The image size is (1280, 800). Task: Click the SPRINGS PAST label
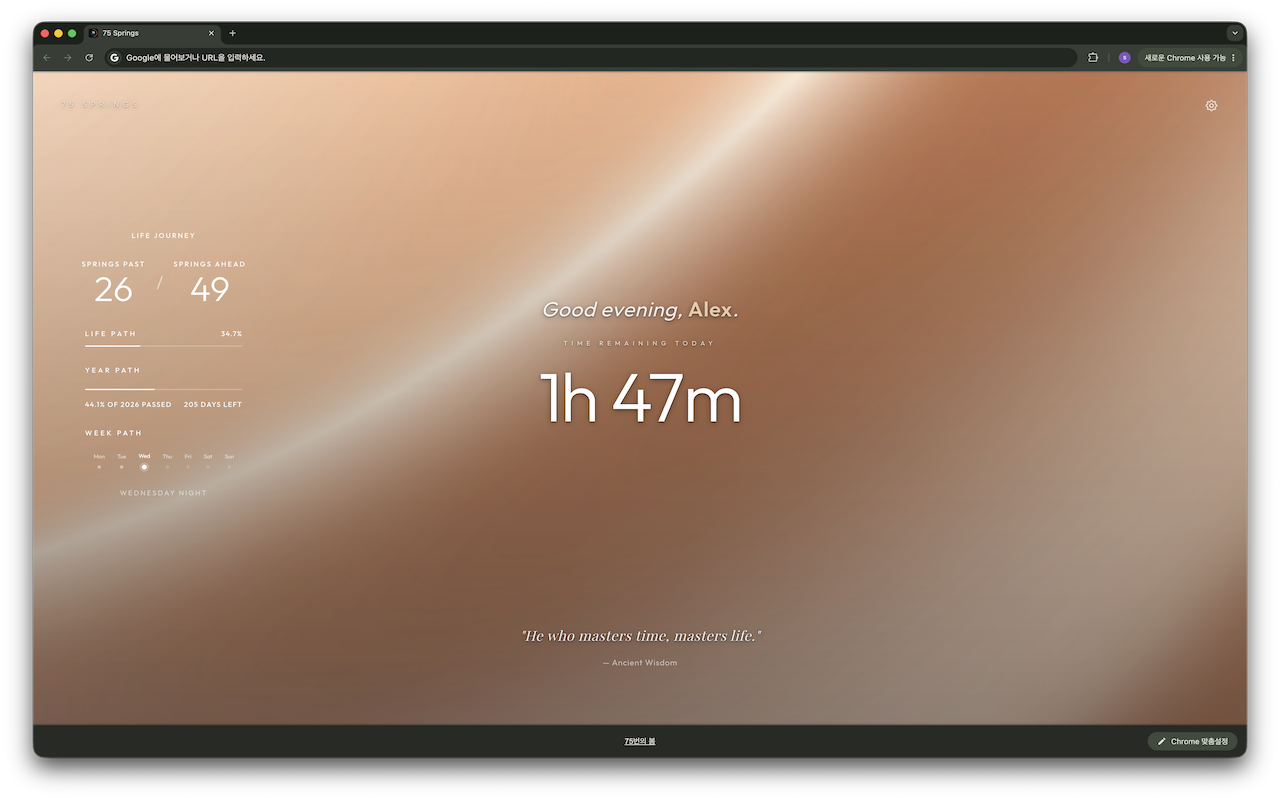click(x=113, y=264)
